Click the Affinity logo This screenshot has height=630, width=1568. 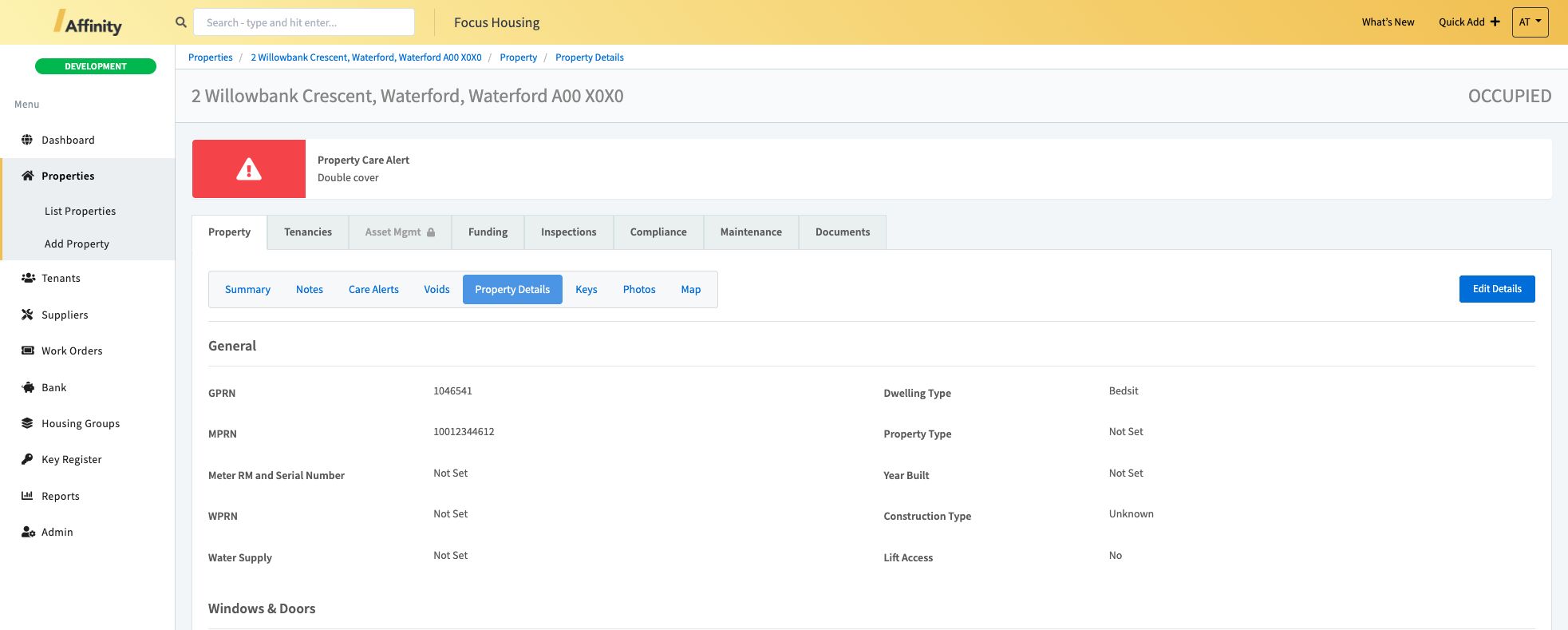(88, 22)
